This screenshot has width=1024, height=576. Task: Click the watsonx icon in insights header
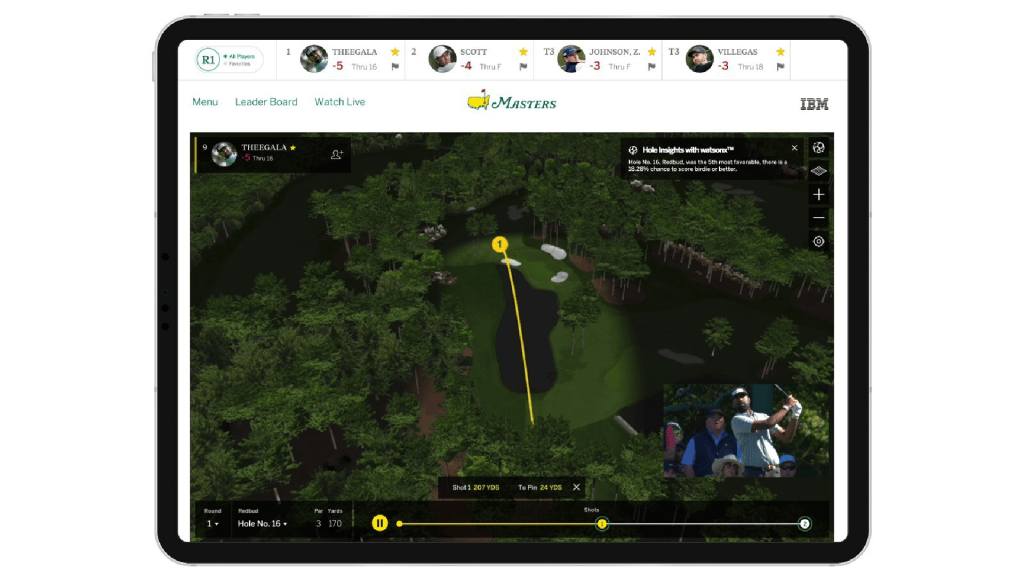pyautogui.click(x=633, y=150)
